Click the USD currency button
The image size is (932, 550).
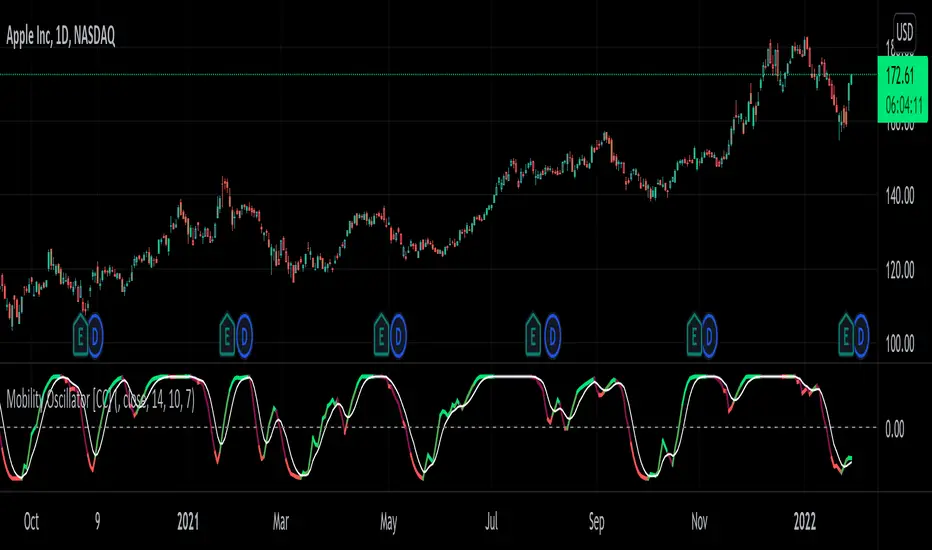coord(904,32)
